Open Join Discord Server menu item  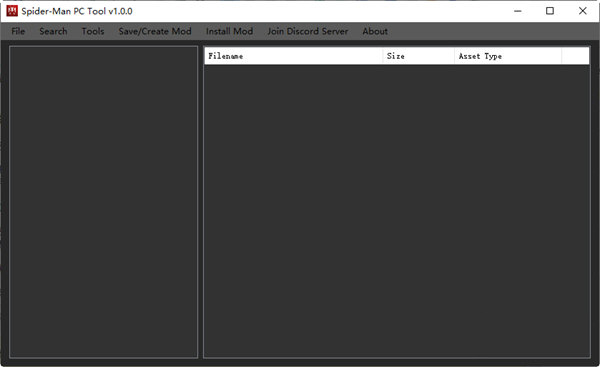[308, 31]
